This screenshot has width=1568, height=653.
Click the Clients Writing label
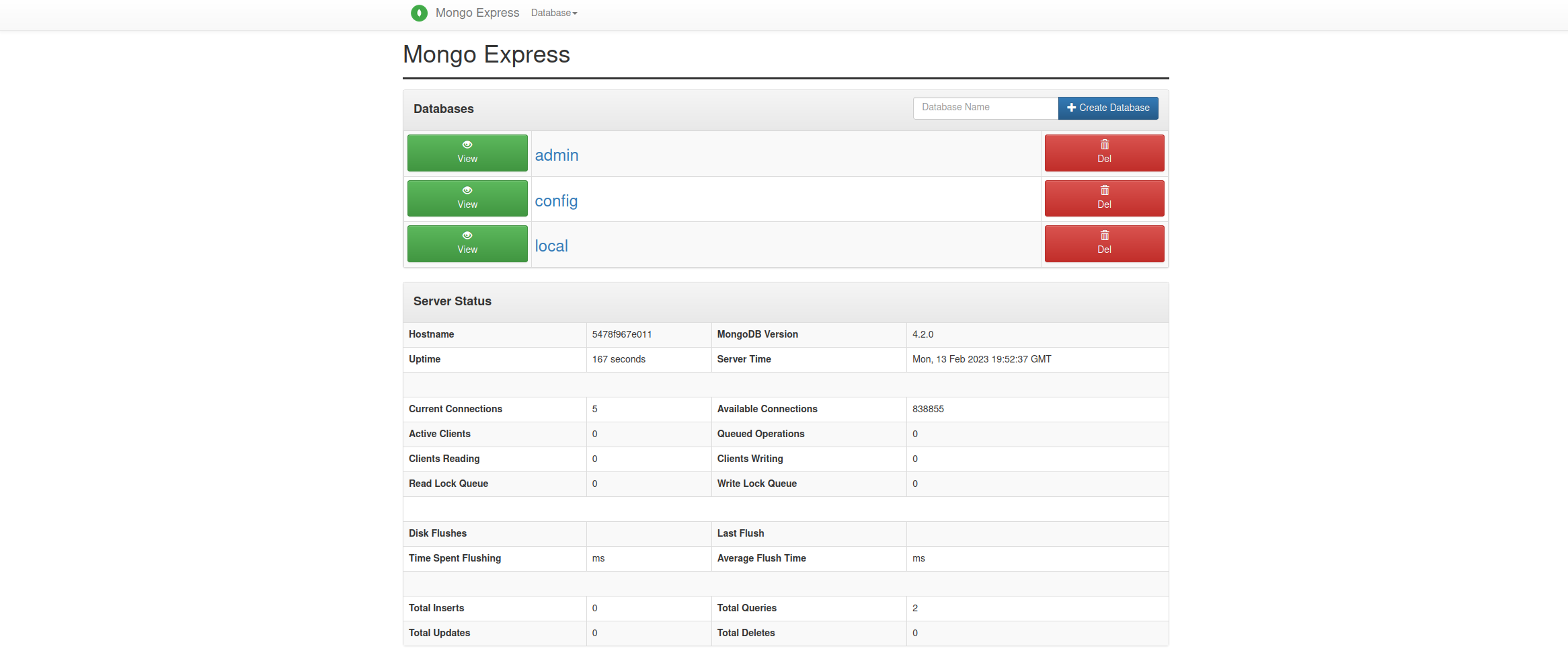(750, 459)
